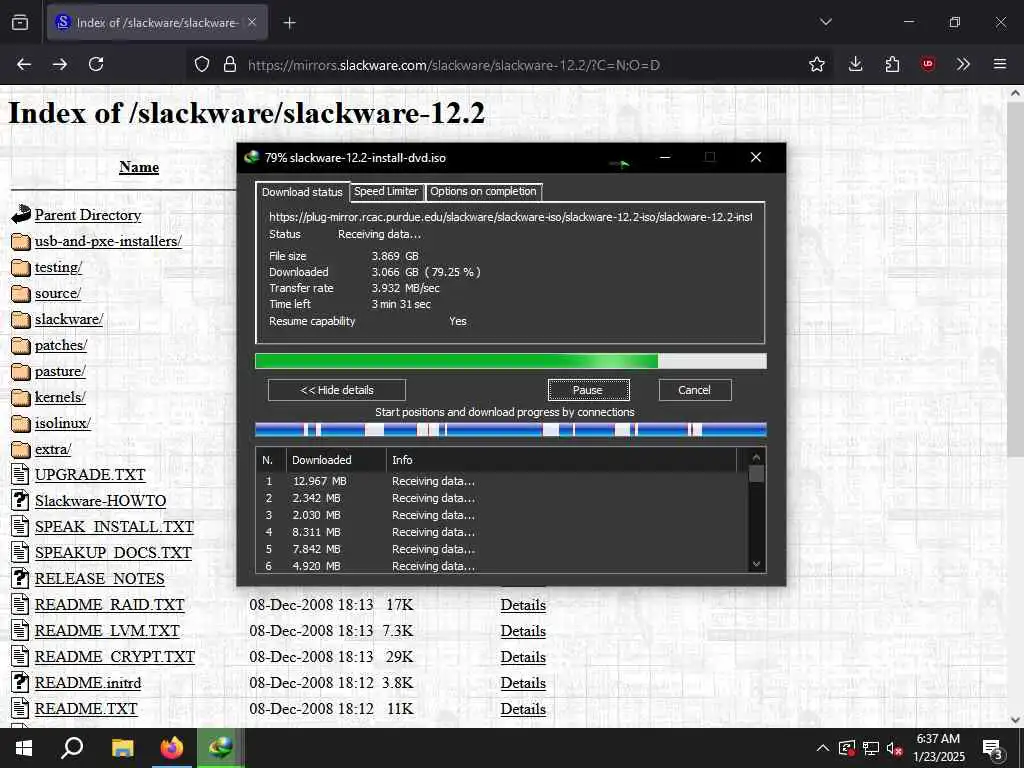Switch to Internet Download Manager taskbar icon
1024x768 pixels.
click(221, 748)
